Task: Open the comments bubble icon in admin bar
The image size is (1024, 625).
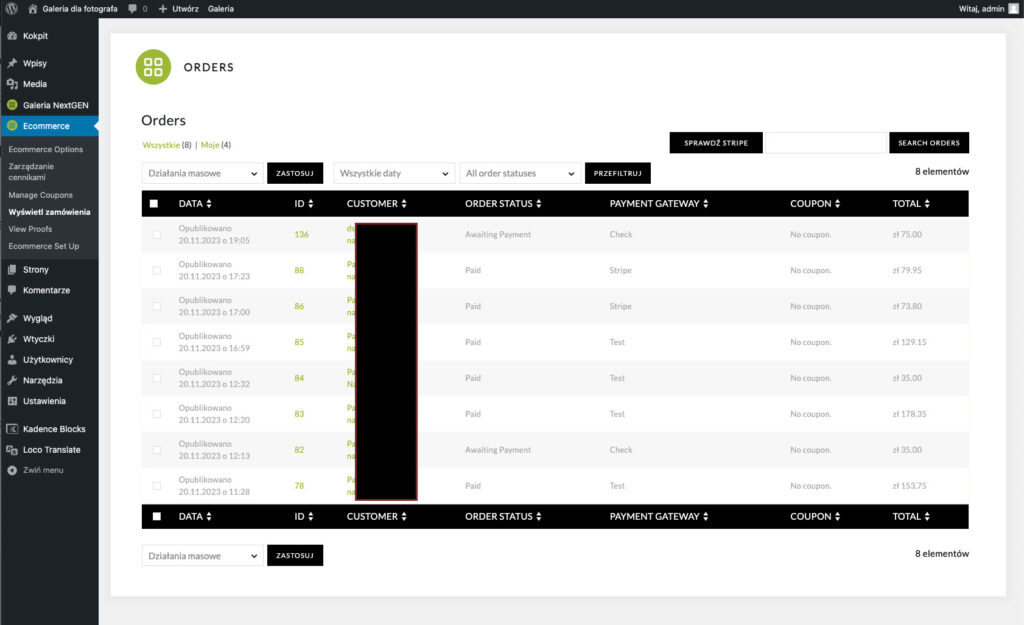Action: point(134,8)
